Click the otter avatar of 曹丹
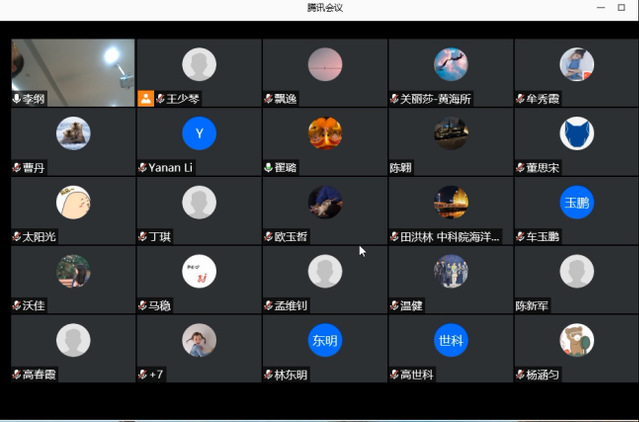The height and width of the screenshot is (422, 639). (73, 133)
